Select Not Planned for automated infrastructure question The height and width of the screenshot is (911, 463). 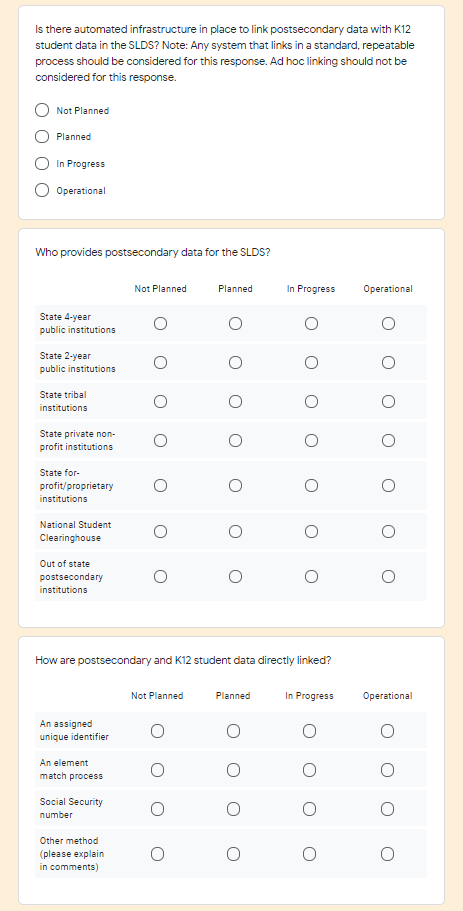42,110
